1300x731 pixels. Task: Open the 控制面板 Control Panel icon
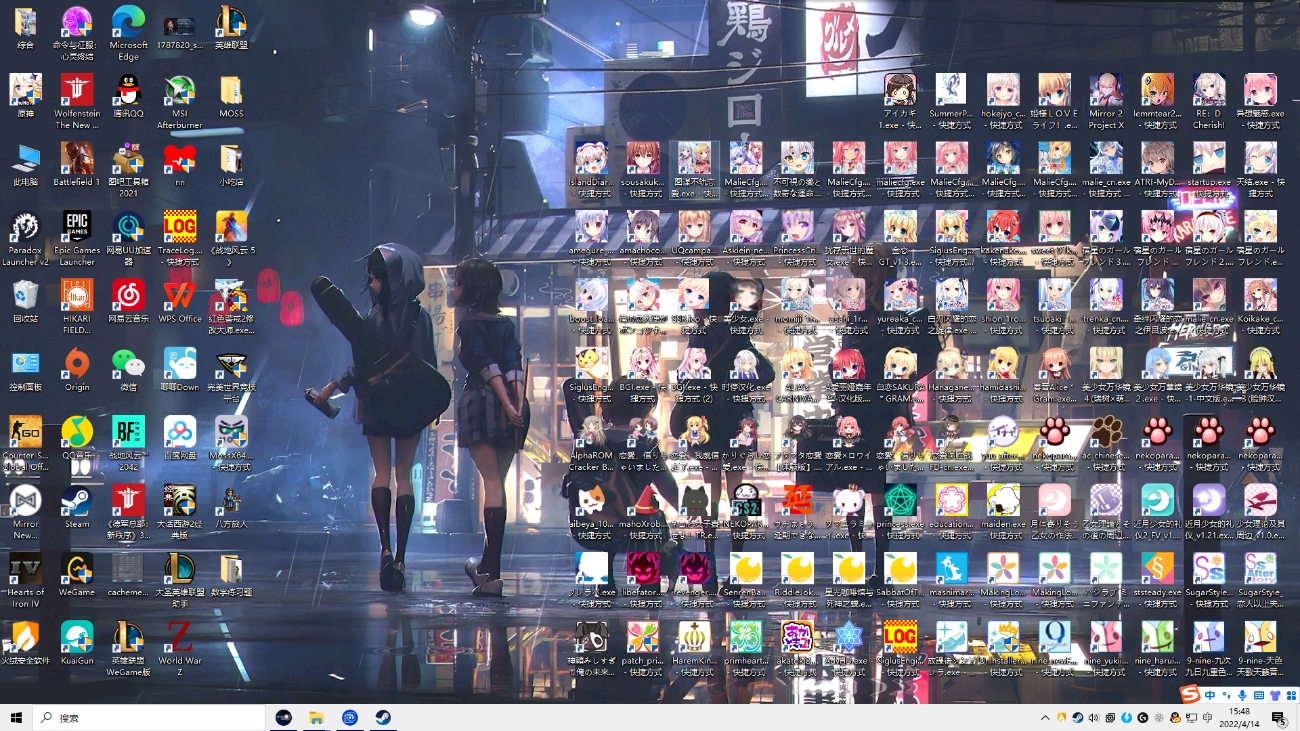(25, 369)
